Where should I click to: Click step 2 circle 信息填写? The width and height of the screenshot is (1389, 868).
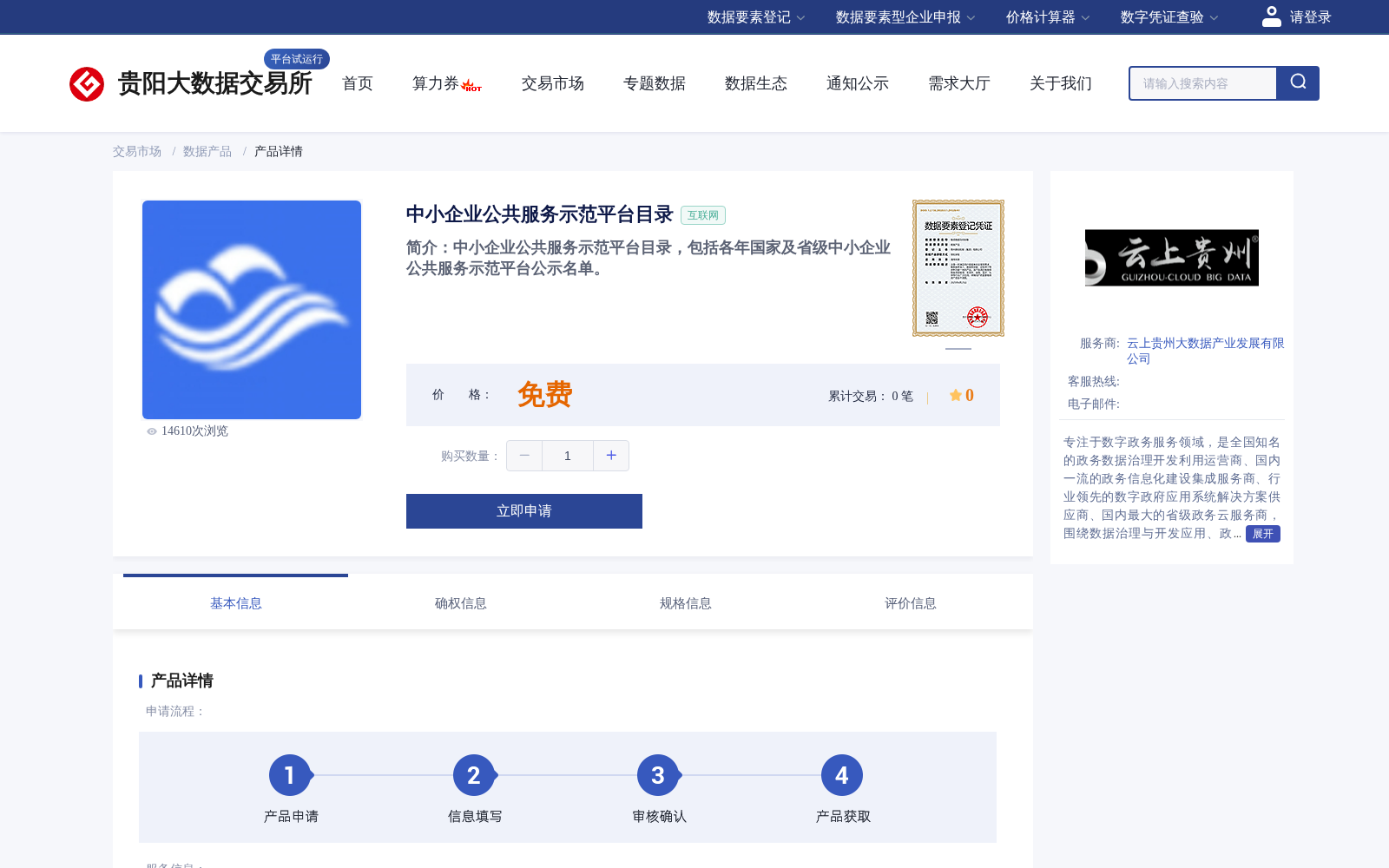[x=474, y=775]
